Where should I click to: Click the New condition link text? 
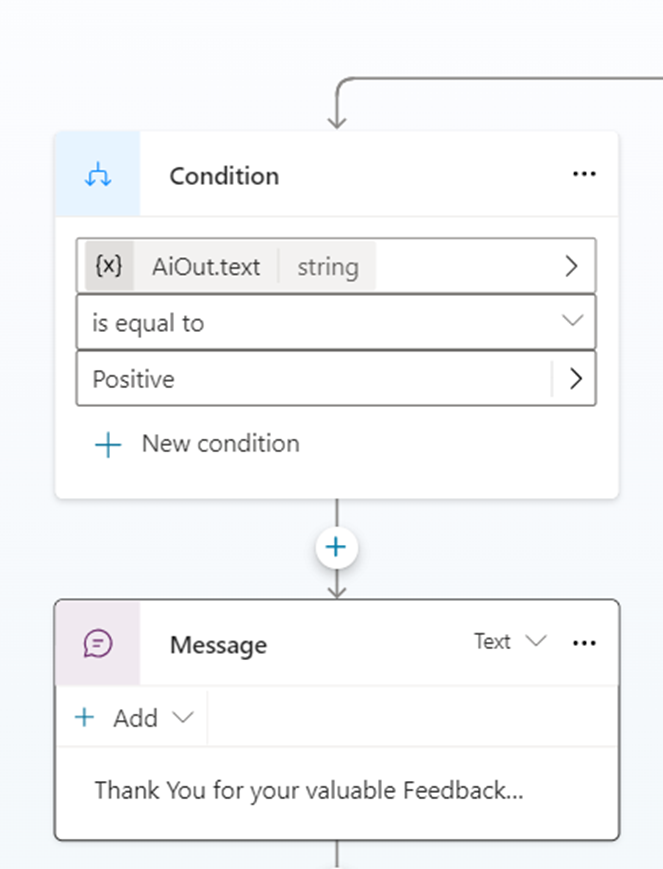click(x=220, y=444)
